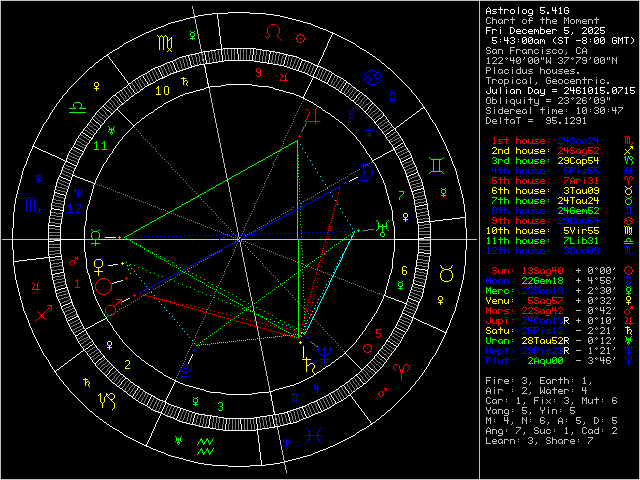Click house number 7 on the wheel
This screenshot has height=480, width=640.
point(401,196)
